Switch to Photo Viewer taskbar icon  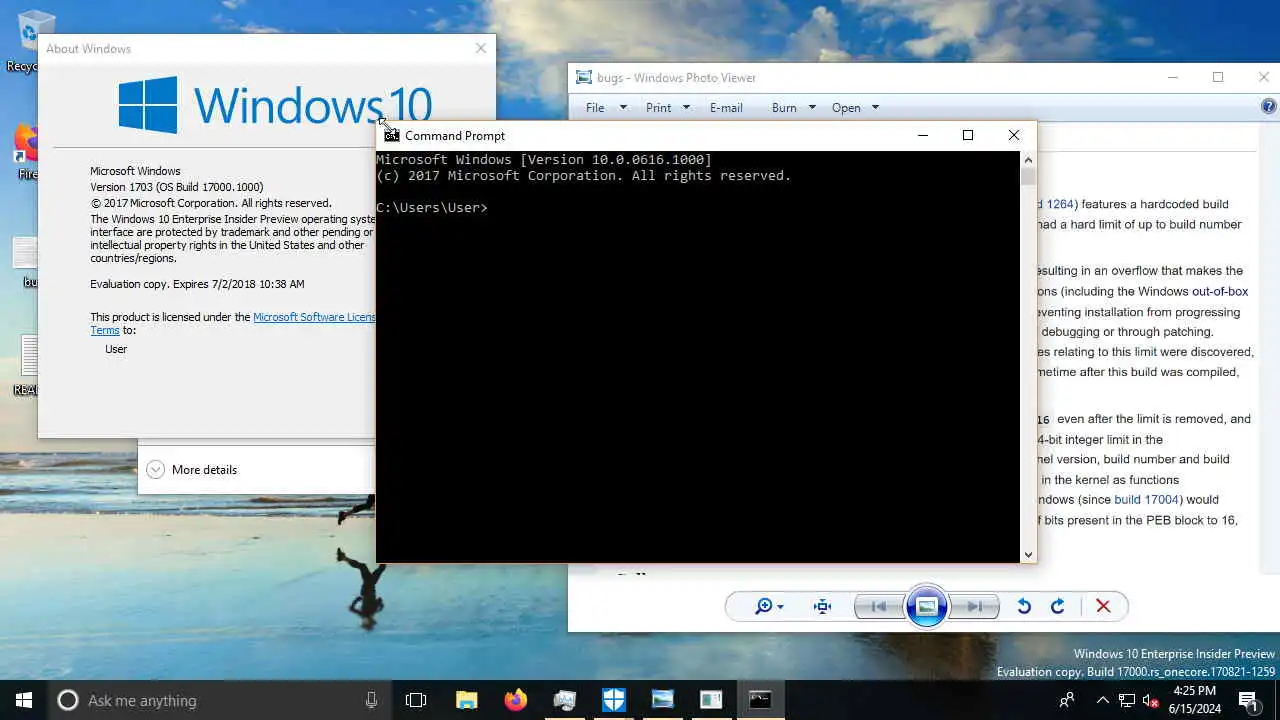pos(662,700)
